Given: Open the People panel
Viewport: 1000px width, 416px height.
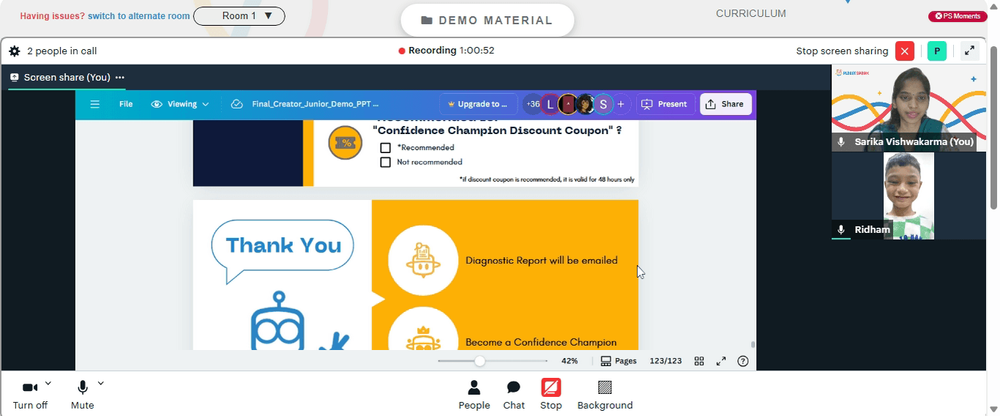Looking at the screenshot, I should (474, 395).
